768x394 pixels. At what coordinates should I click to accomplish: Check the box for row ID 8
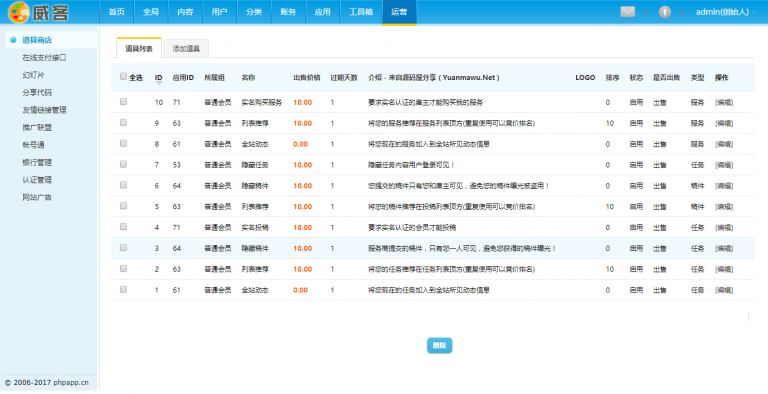[123, 143]
